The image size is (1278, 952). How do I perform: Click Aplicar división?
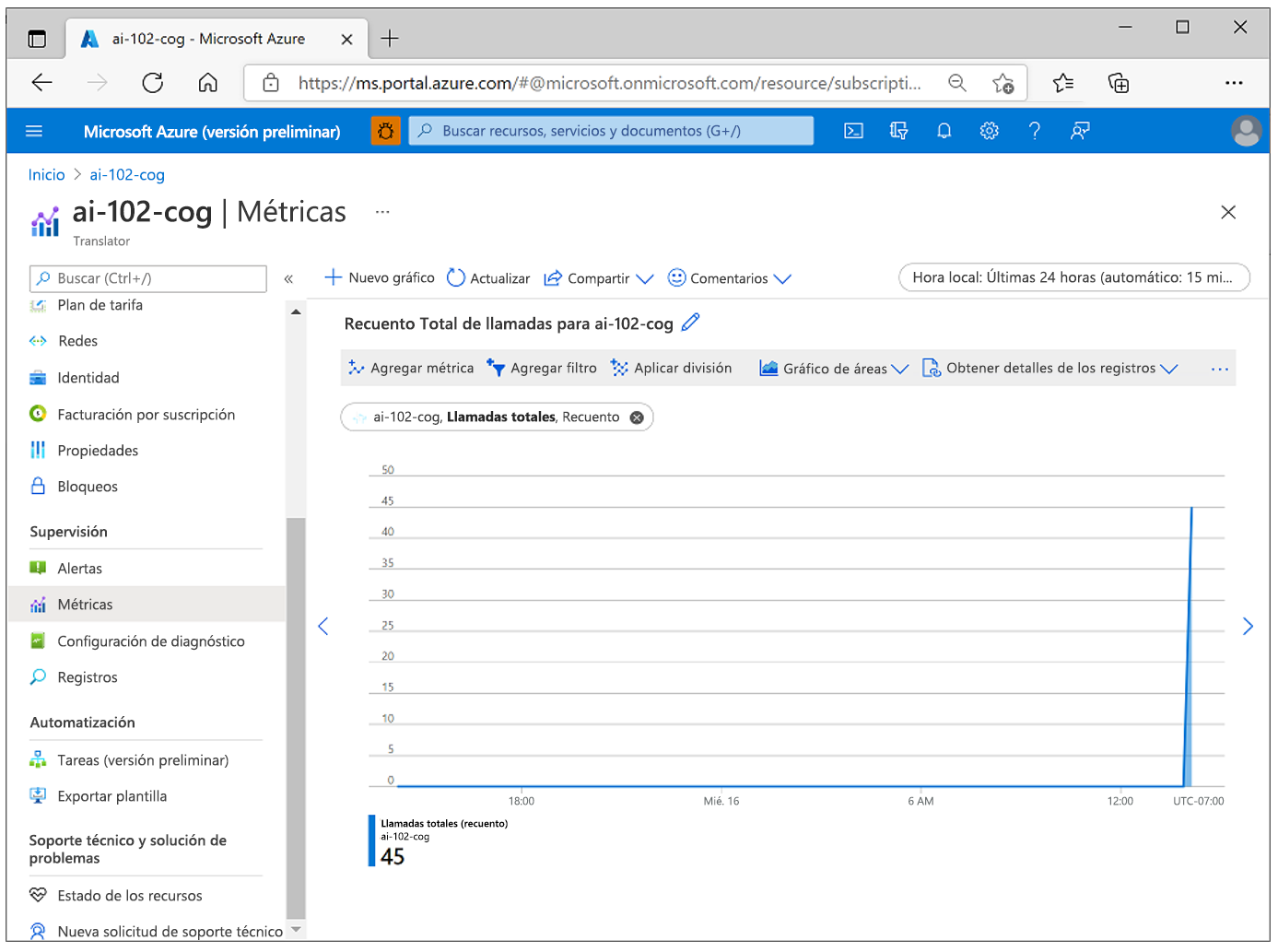pyautogui.click(x=672, y=368)
